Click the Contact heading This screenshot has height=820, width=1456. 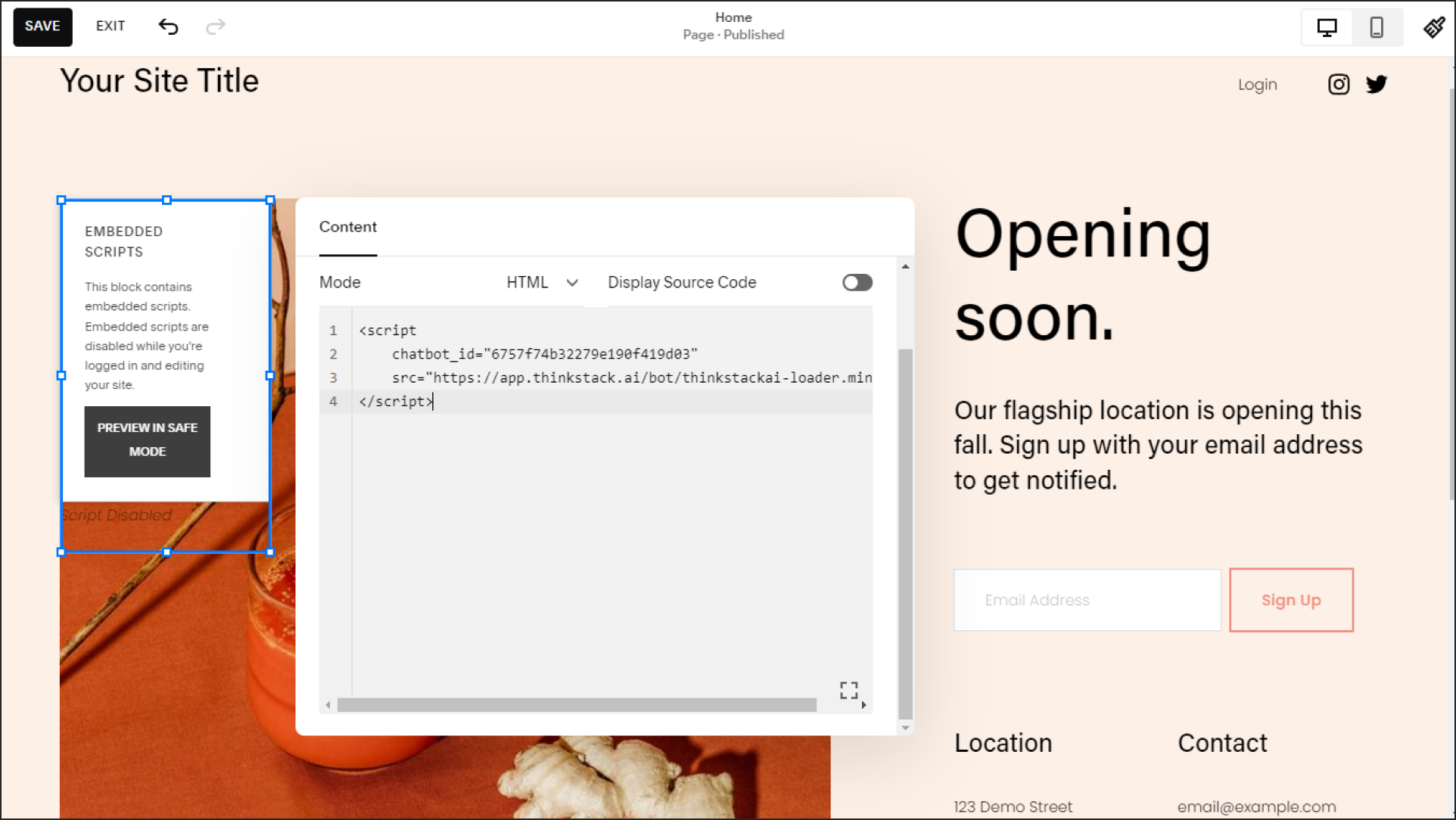pos(1222,743)
